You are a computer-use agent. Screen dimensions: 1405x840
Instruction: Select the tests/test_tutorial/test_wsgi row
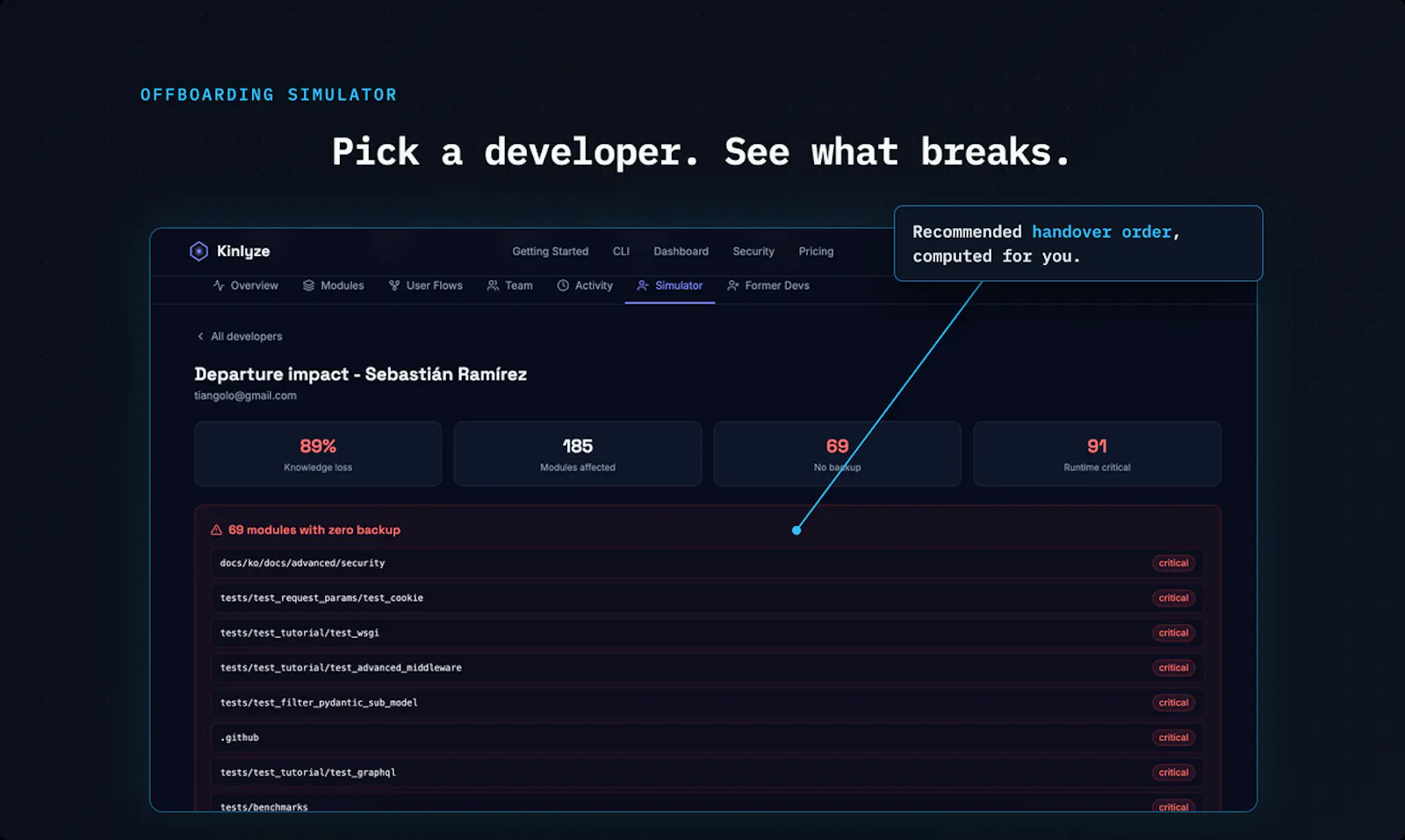coord(707,633)
